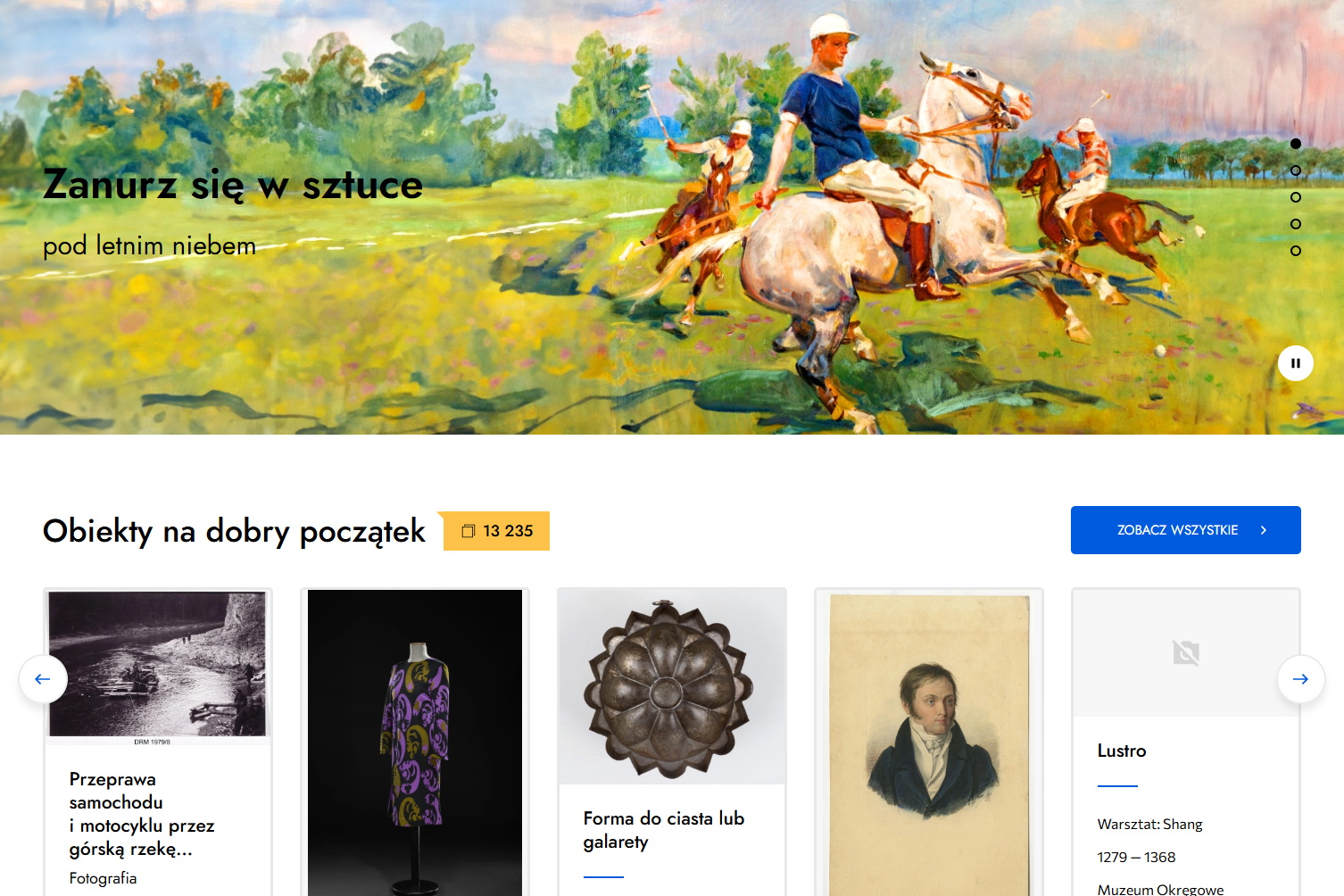Open the cake mould photo

click(x=671, y=686)
